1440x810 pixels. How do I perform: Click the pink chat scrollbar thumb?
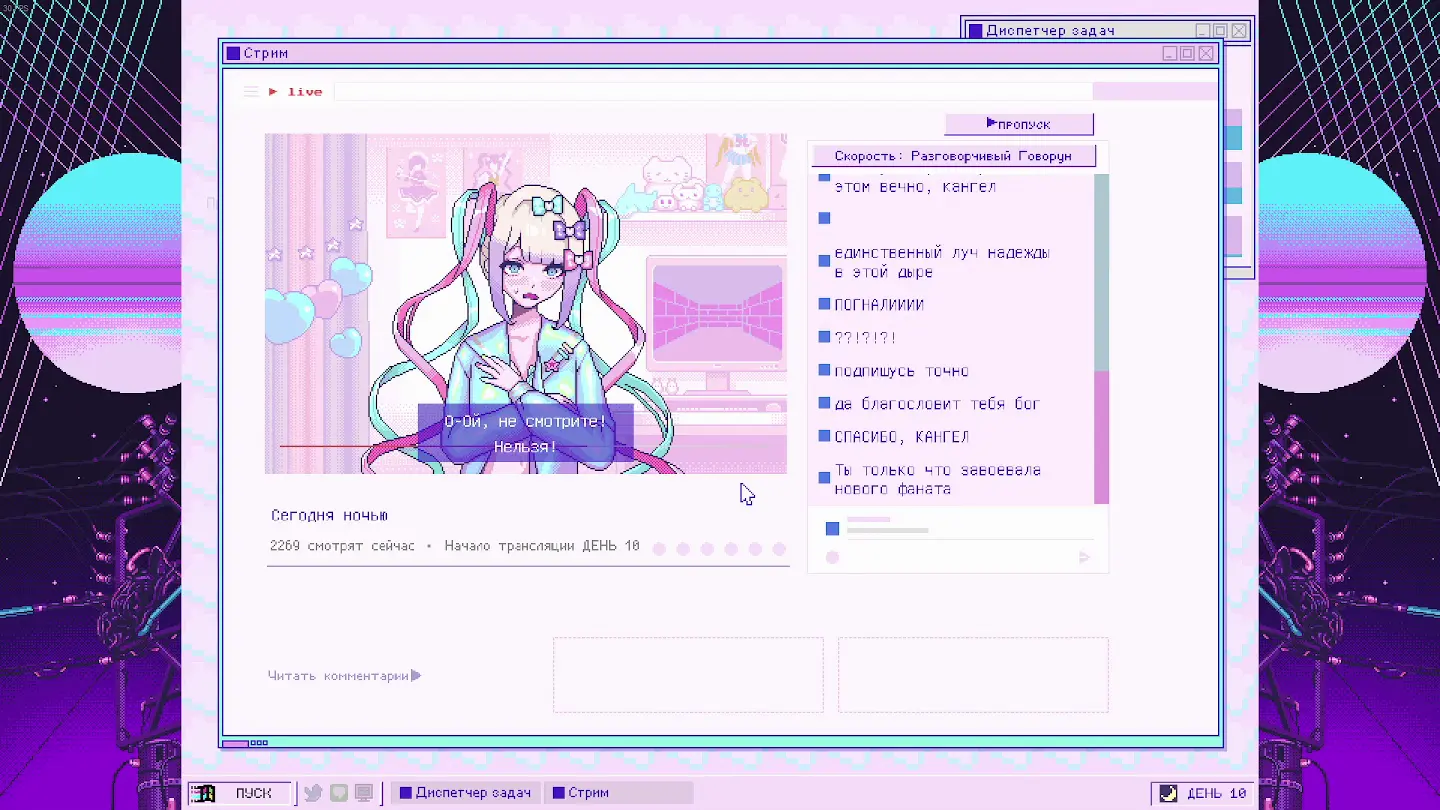tap(1101, 437)
